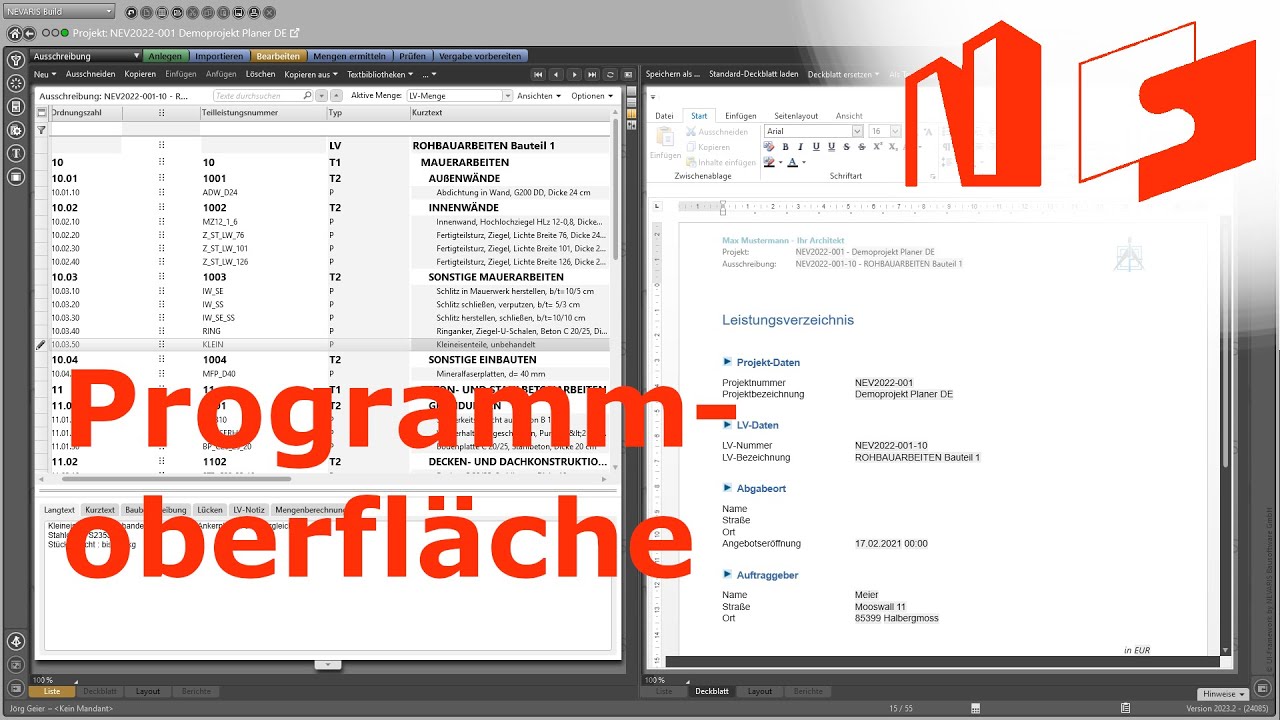Switch to the Anlegen workflow tab
Image resolution: width=1280 pixels, height=720 pixels.
pos(166,56)
